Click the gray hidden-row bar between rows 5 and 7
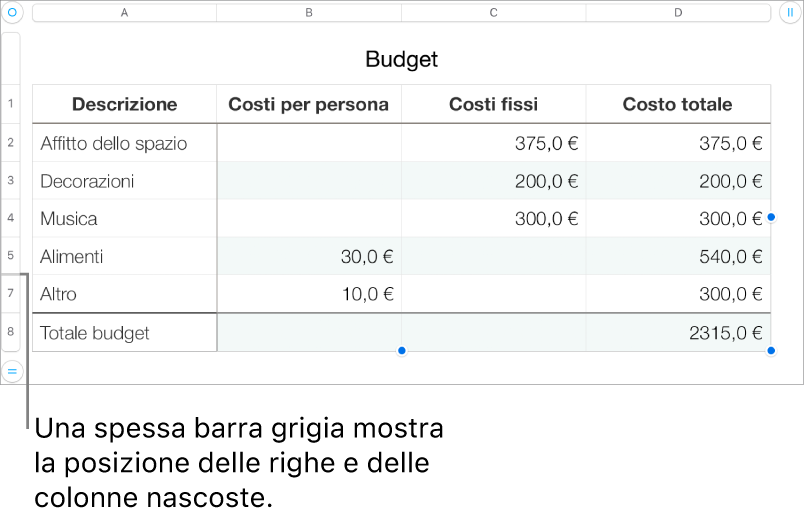 pos(12,274)
